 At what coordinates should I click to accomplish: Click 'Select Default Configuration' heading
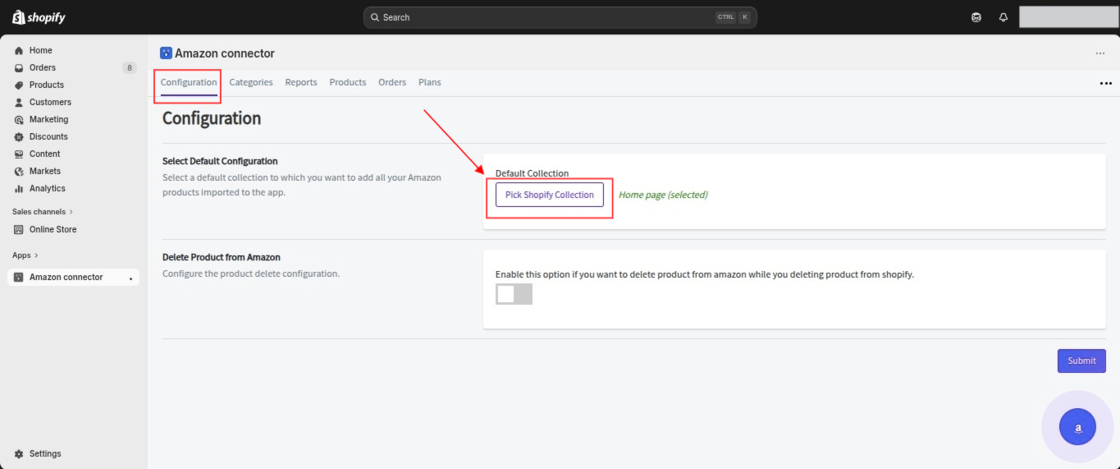[220, 161]
